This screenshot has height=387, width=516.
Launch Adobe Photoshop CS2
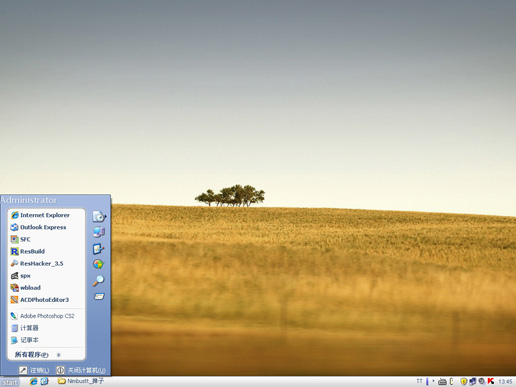tap(46, 316)
